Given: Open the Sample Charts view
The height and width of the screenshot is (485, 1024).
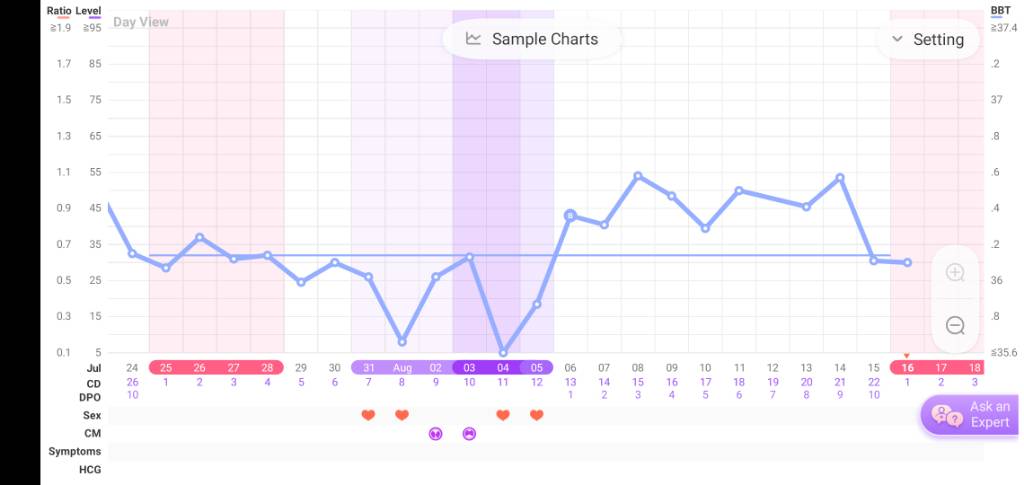Looking at the screenshot, I should coord(532,39).
